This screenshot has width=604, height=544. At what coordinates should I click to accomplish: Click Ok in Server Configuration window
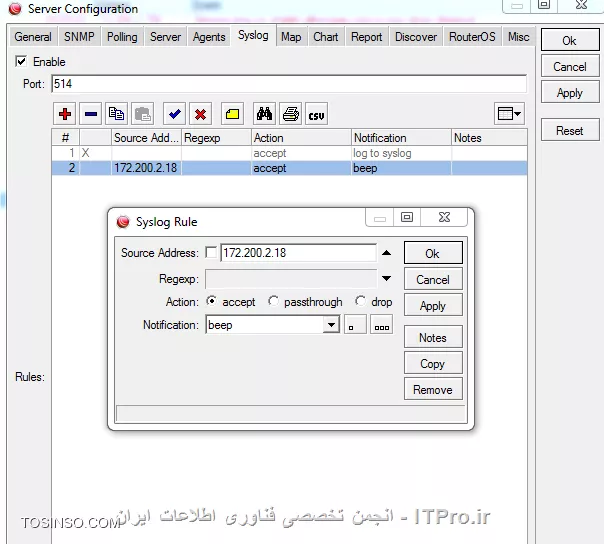570,40
